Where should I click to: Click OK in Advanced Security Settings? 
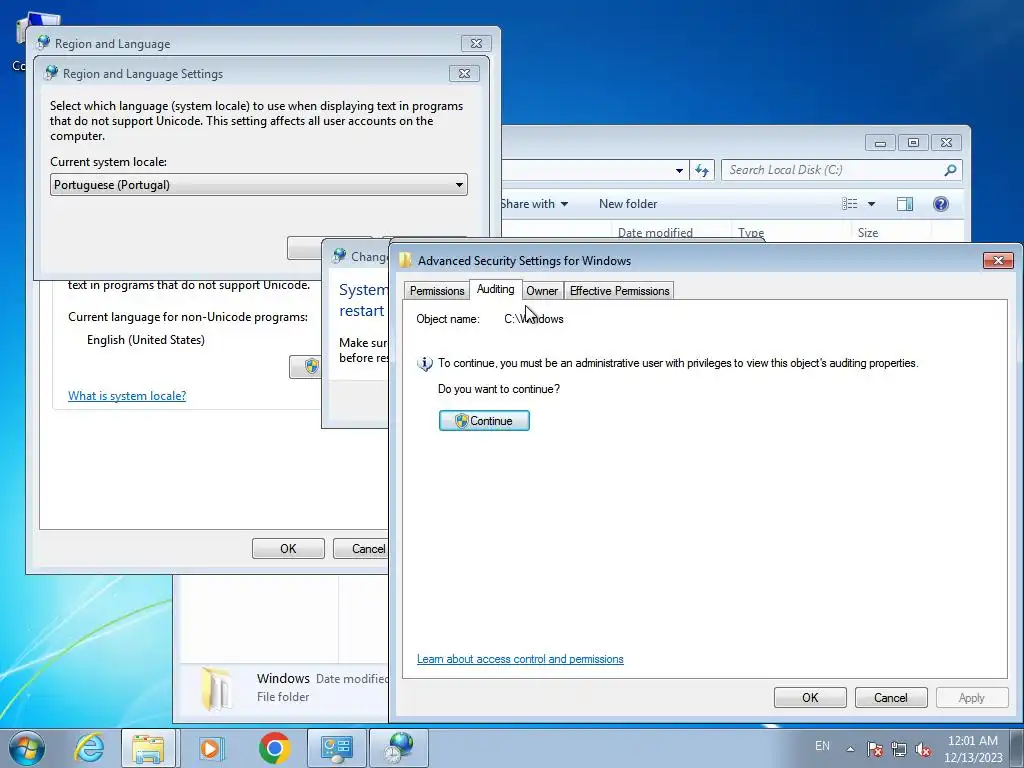tap(810, 697)
